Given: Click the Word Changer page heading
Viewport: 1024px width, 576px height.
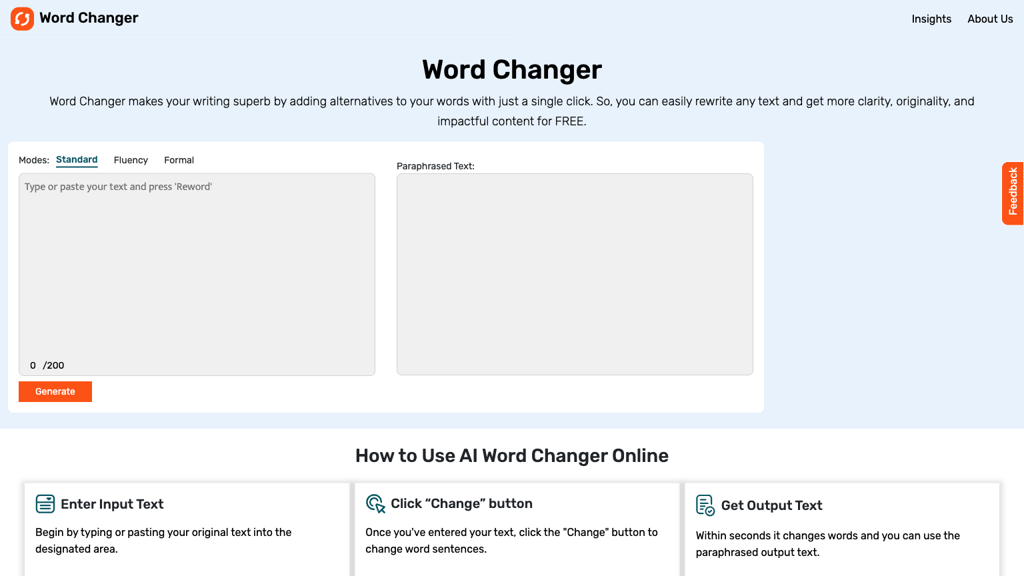Looking at the screenshot, I should [x=511, y=70].
